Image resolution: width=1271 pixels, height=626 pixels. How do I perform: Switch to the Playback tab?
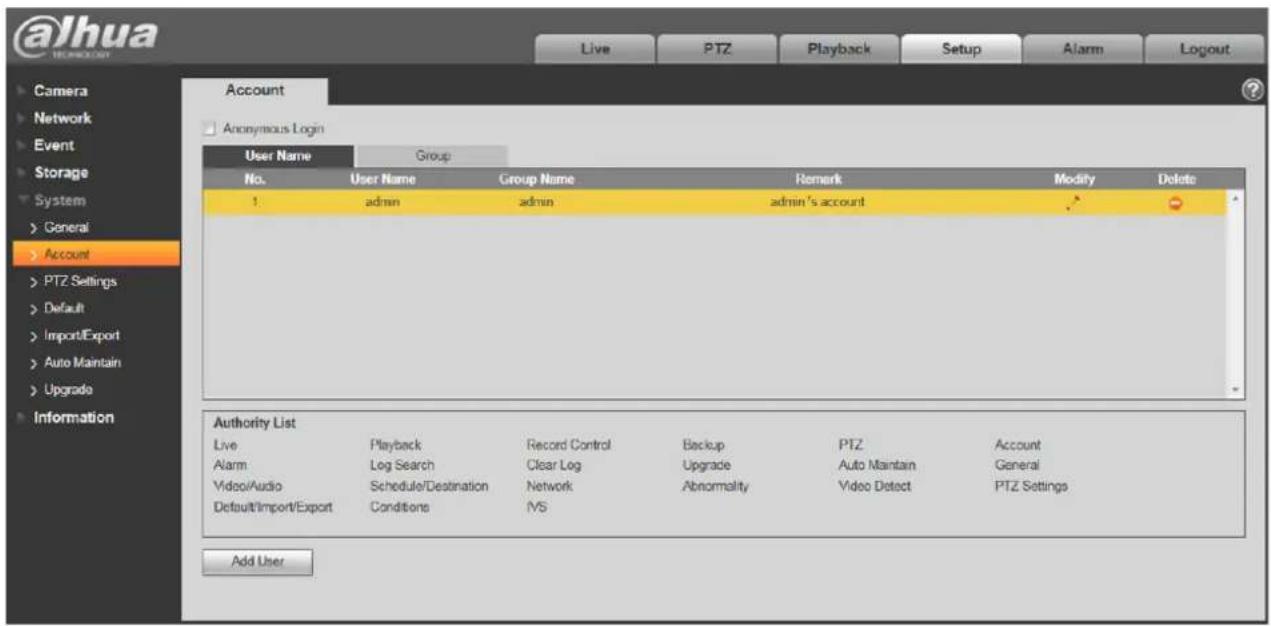(x=839, y=49)
